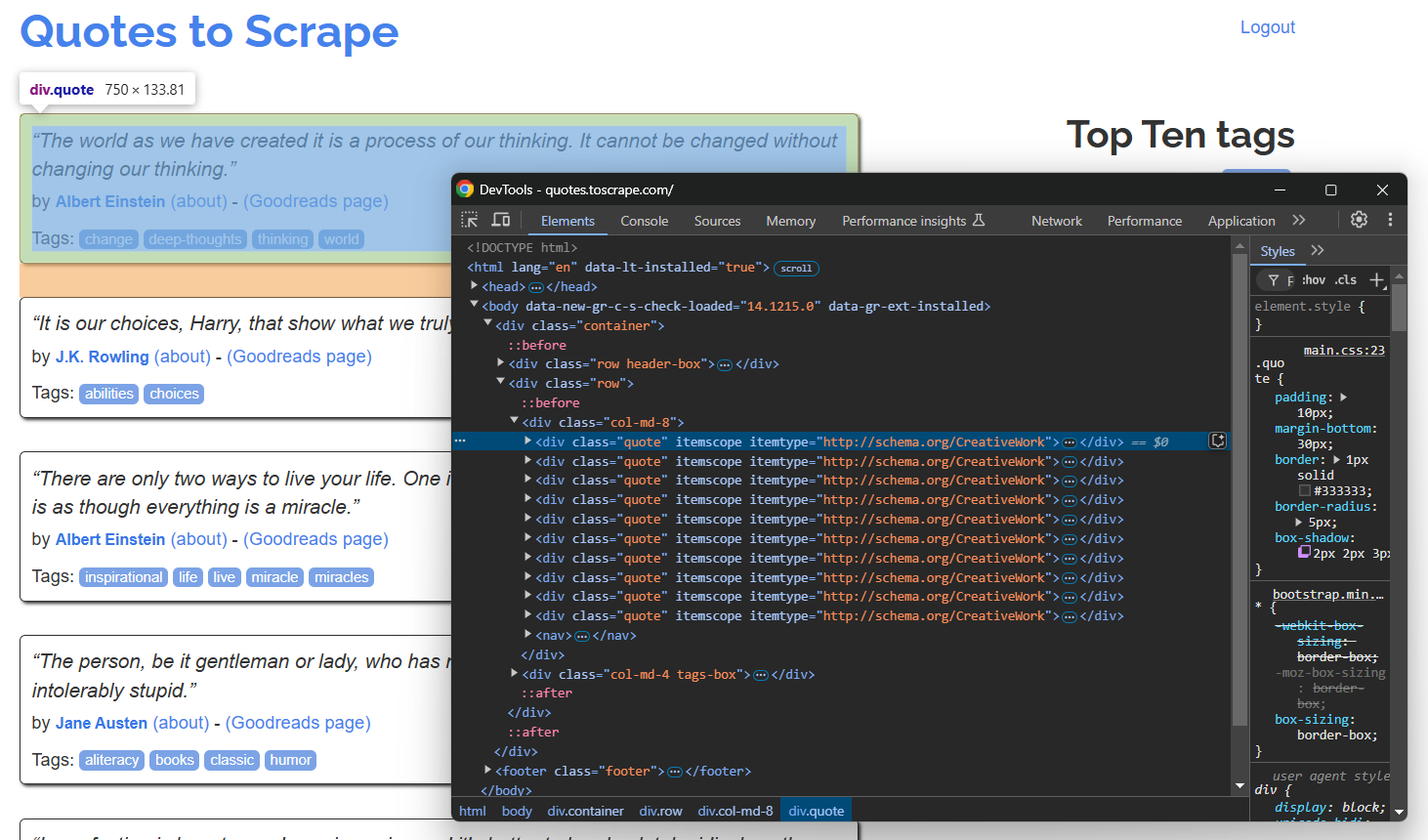1428x840 pixels.
Task: Open the three-dot customize DevTools menu
Action: pos(1390,220)
